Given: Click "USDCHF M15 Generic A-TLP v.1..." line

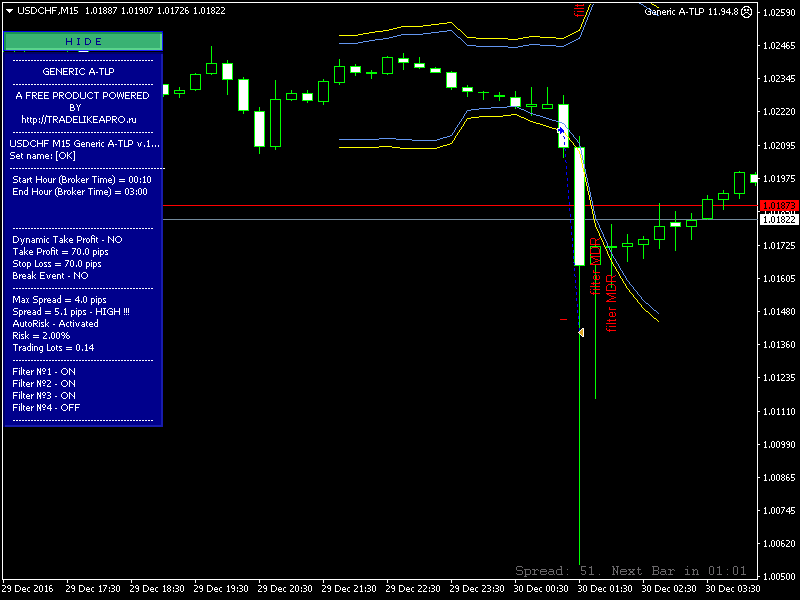Looking at the screenshot, I should [x=84, y=143].
